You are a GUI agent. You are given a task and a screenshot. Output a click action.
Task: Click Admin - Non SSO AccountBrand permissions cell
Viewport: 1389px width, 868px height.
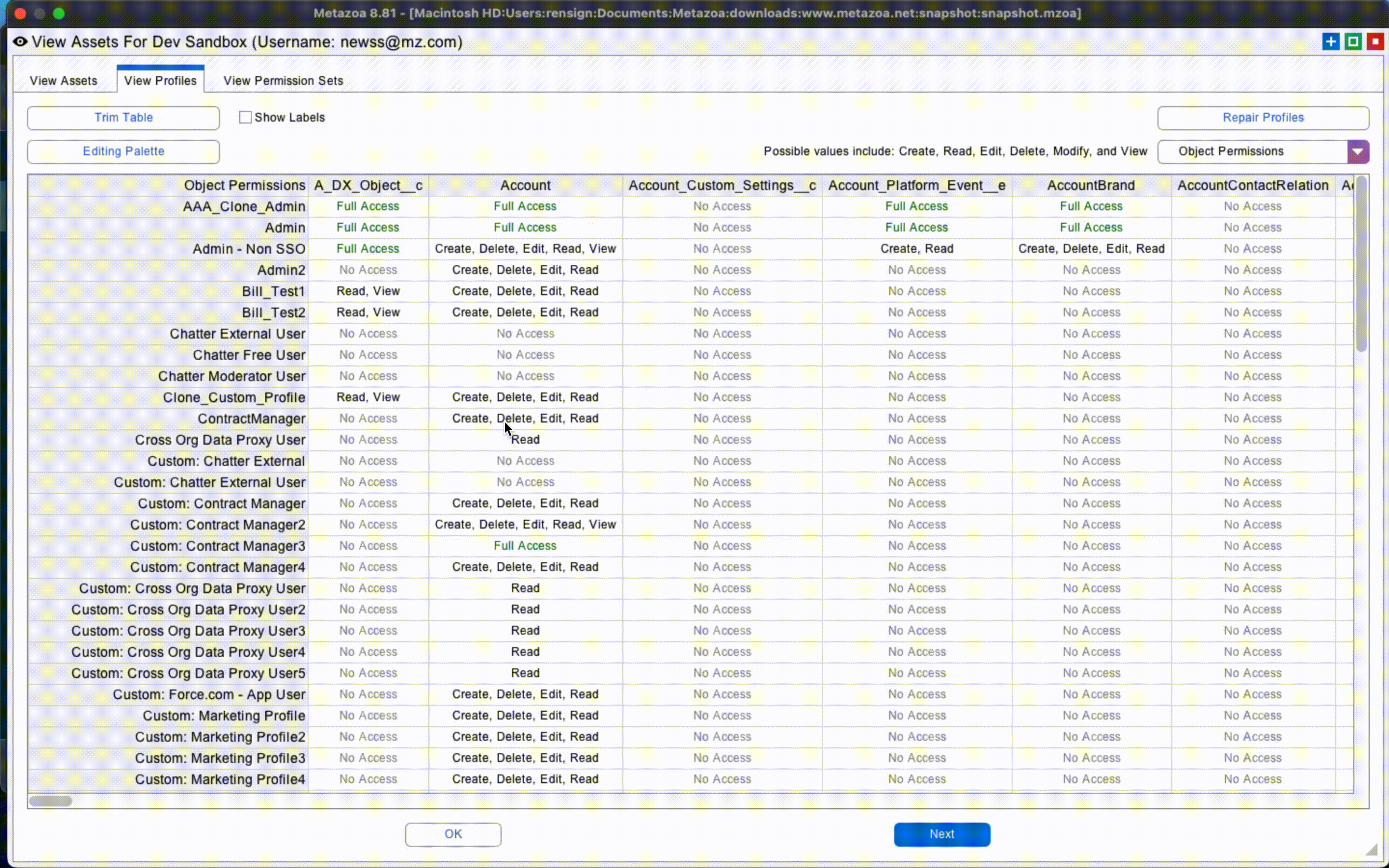pos(1091,248)
